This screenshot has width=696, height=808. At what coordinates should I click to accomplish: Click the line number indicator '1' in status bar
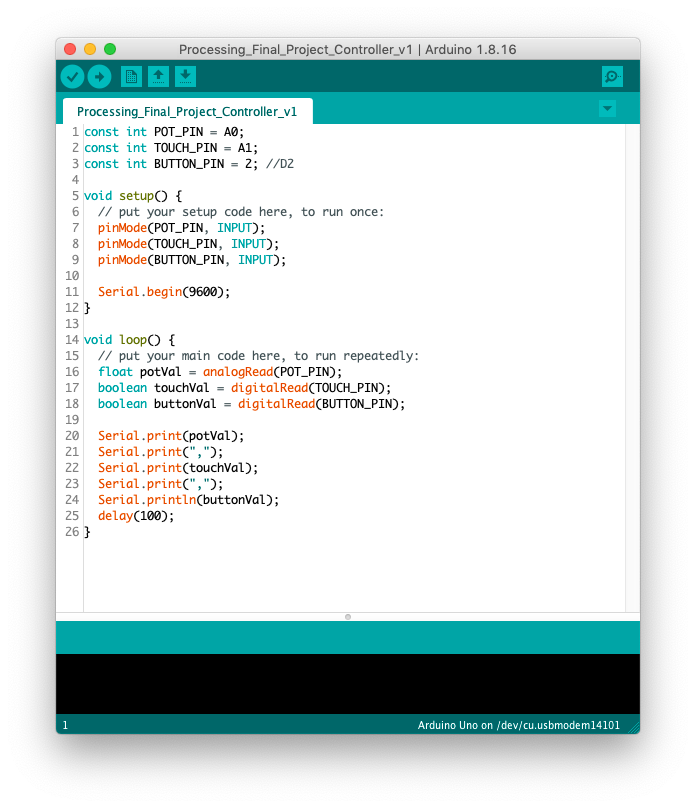(x=65, y=725)
